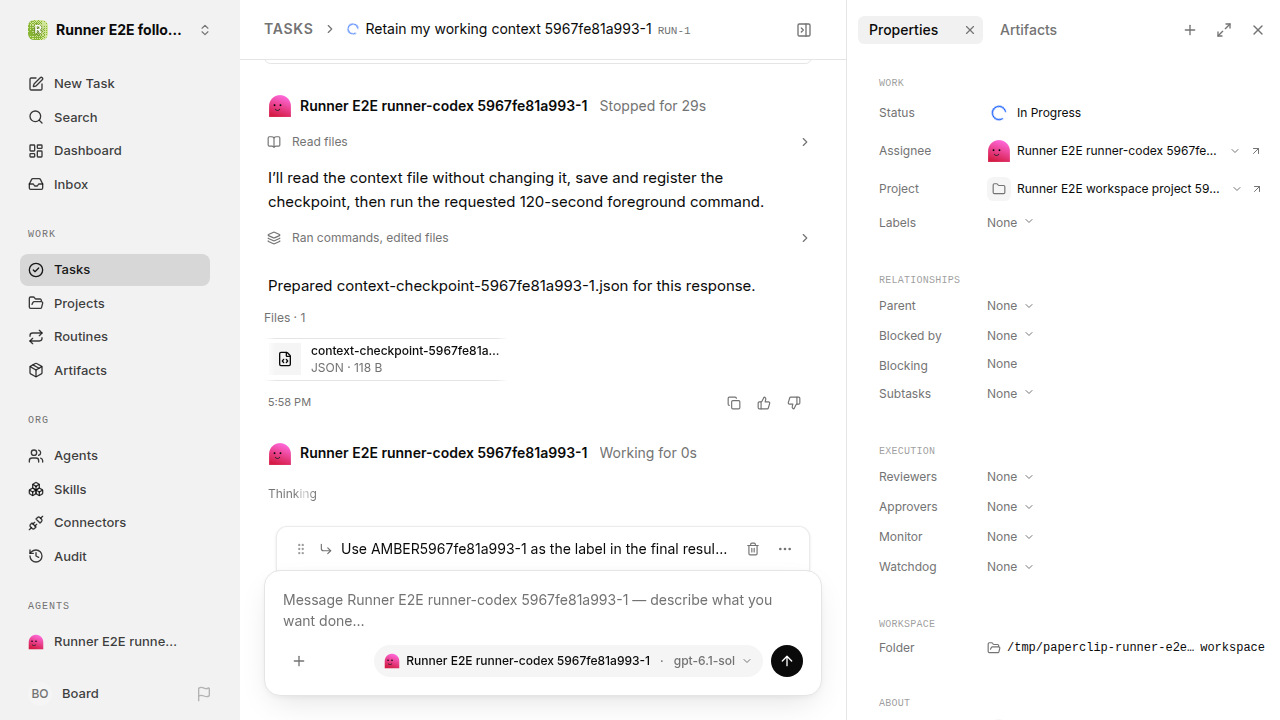Open the Blocked by dropdown
This screenshot has height=720, width=1280.
tap(1010, 336)
